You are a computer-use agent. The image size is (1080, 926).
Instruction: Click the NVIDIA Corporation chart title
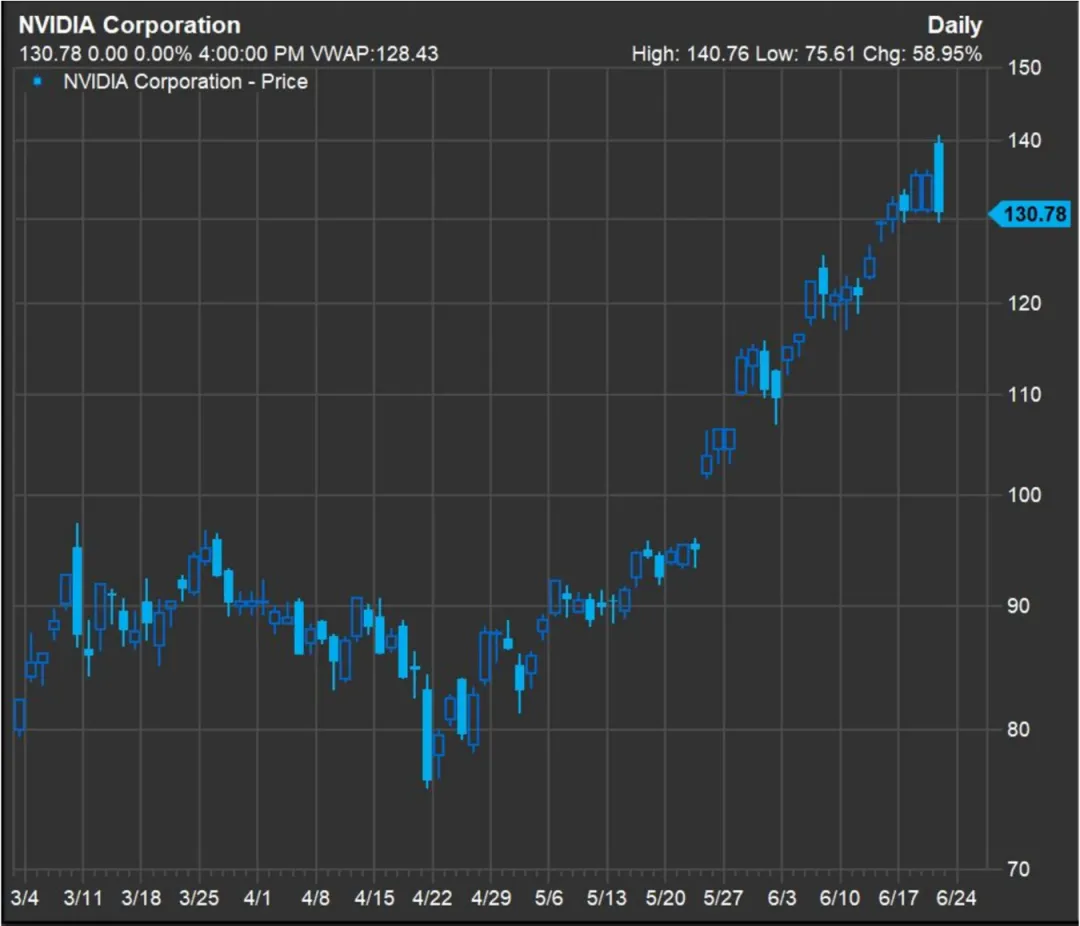129,26
